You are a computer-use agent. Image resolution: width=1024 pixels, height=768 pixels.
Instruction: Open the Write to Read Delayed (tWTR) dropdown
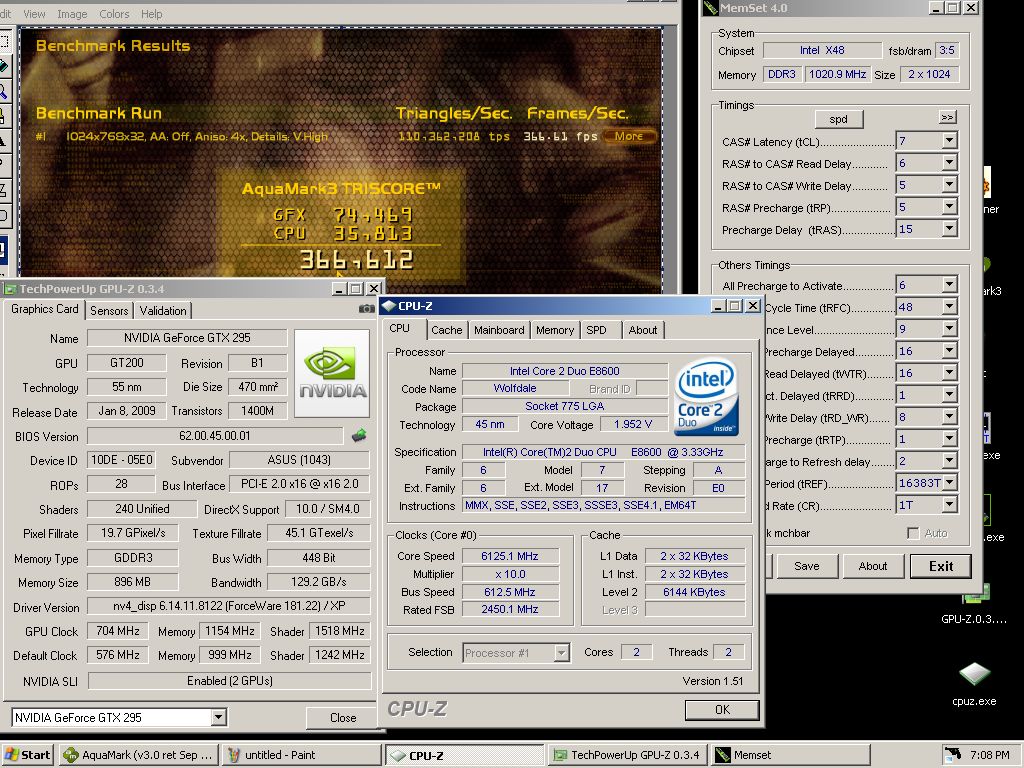point(950,373)
